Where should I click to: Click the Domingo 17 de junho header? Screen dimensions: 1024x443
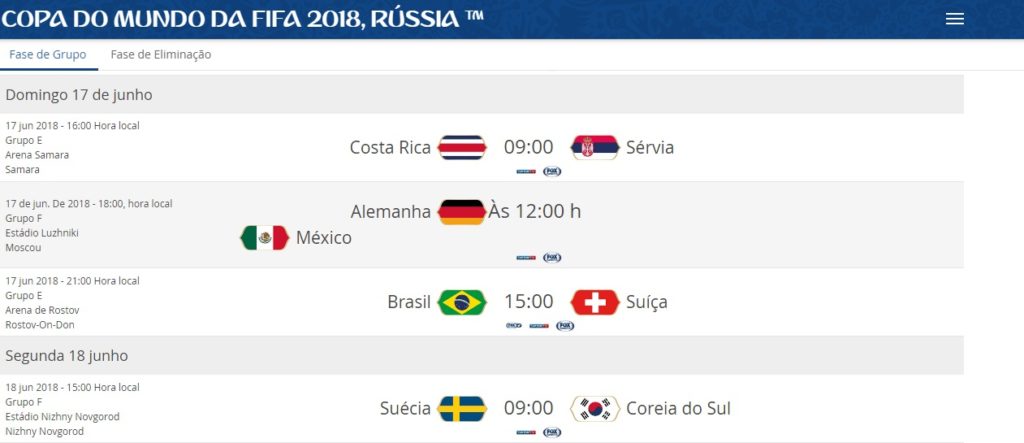[x=482, y=95]
